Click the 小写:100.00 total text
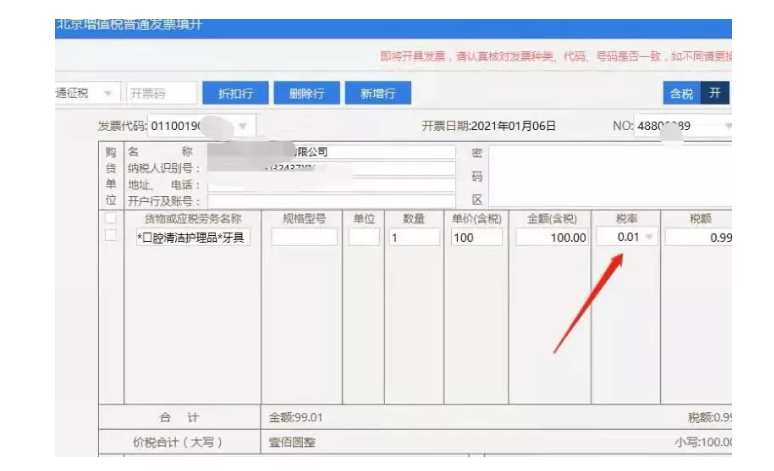Screen dimensions: 774x471 (x=703, y=442)
